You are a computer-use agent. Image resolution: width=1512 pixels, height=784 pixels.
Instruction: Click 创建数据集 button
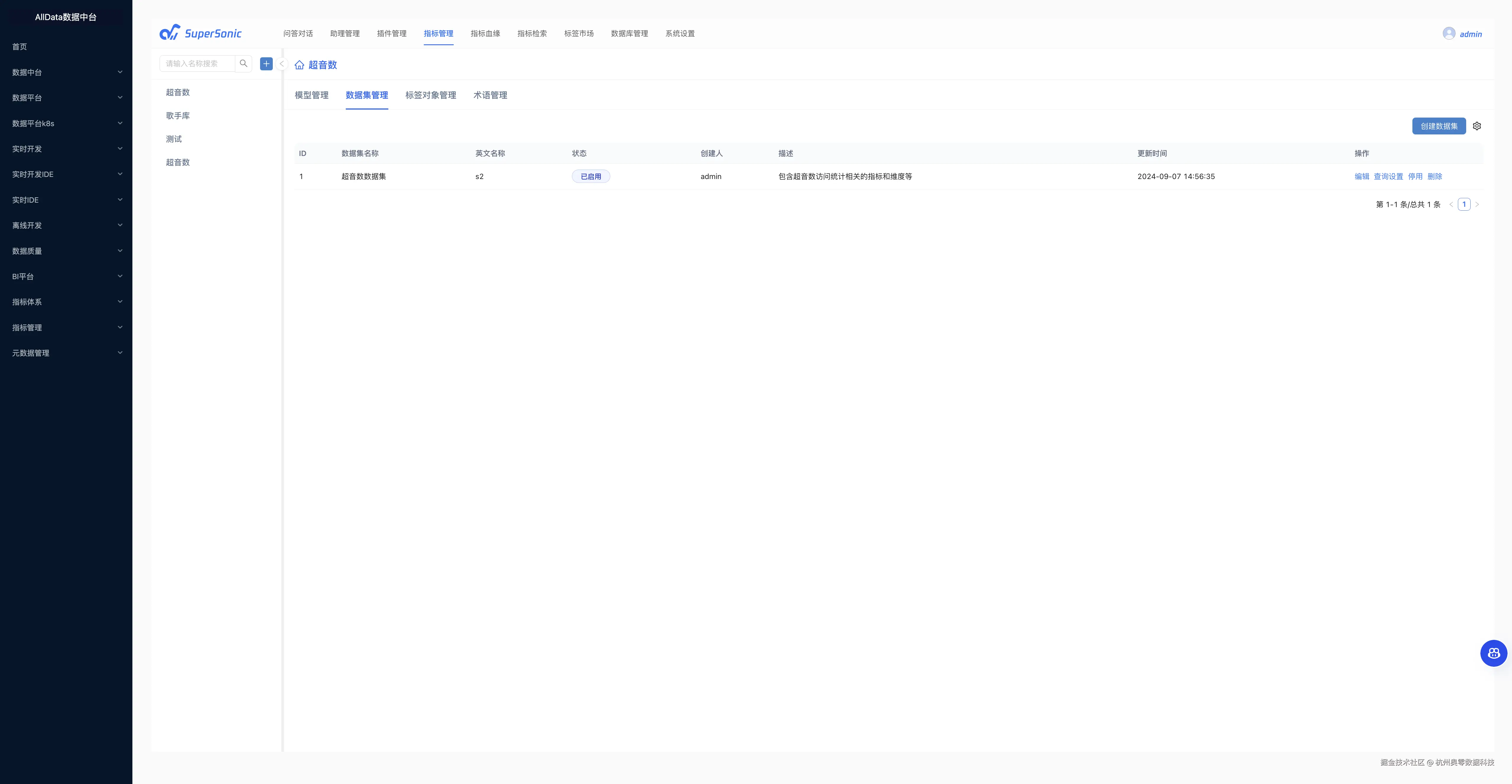point(1439,126)
